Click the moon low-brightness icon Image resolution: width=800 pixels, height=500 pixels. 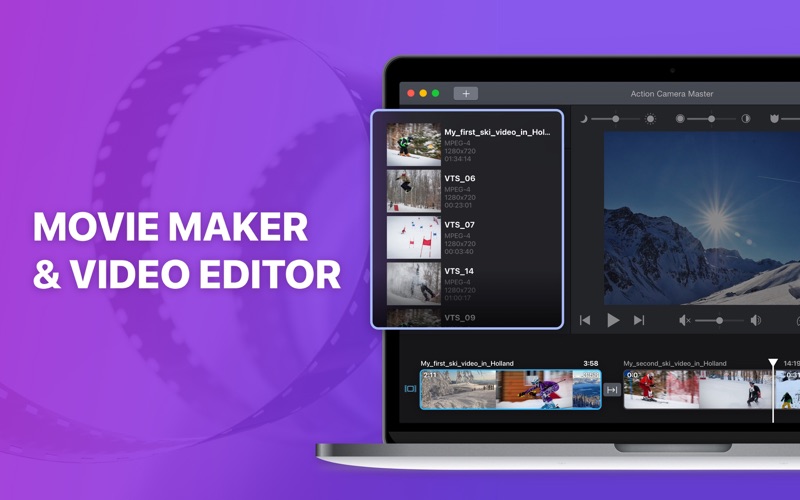tap(584, 119)
